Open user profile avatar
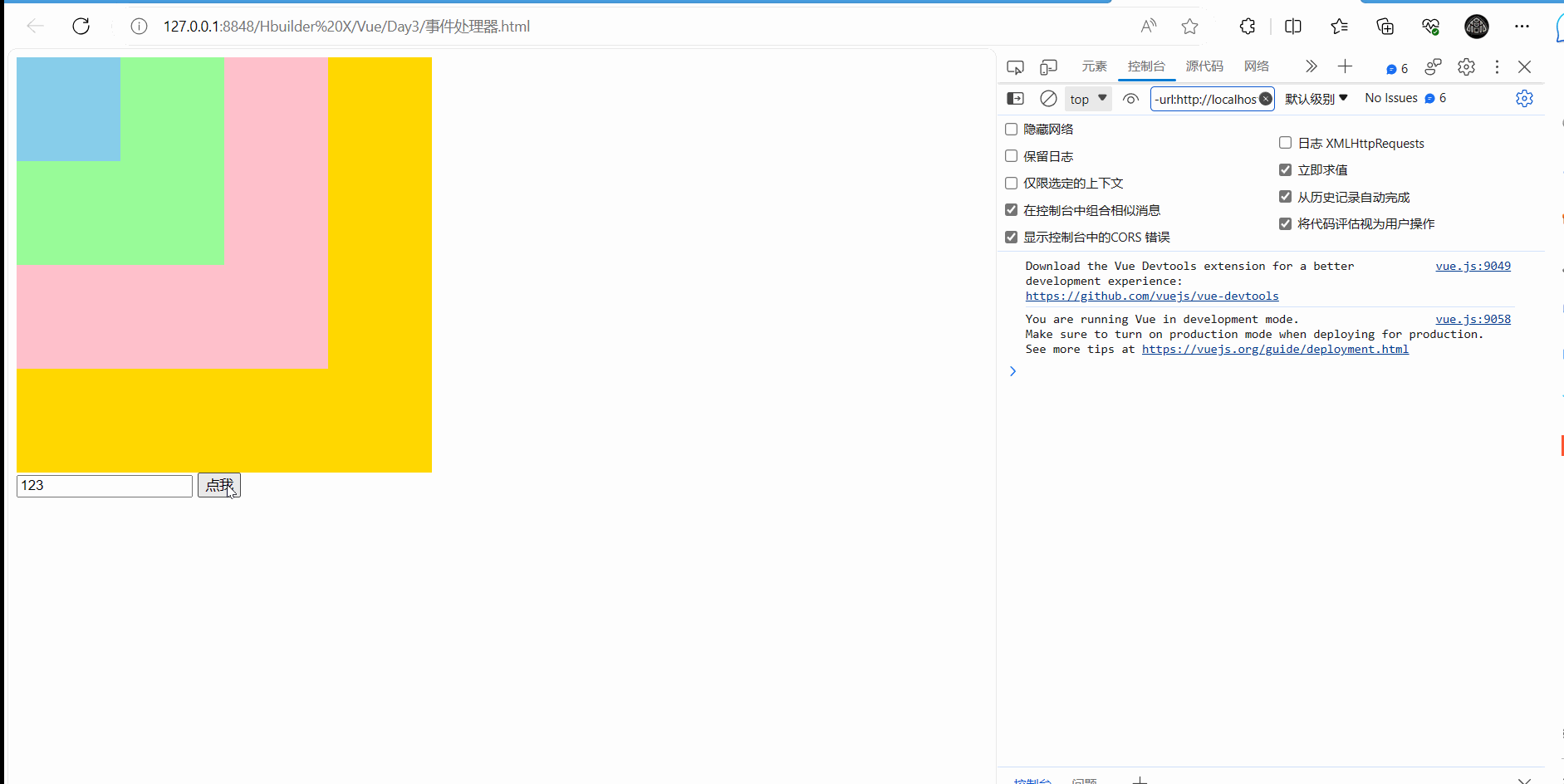Viewport: 1564px width, 784px height. point(1476,27)
